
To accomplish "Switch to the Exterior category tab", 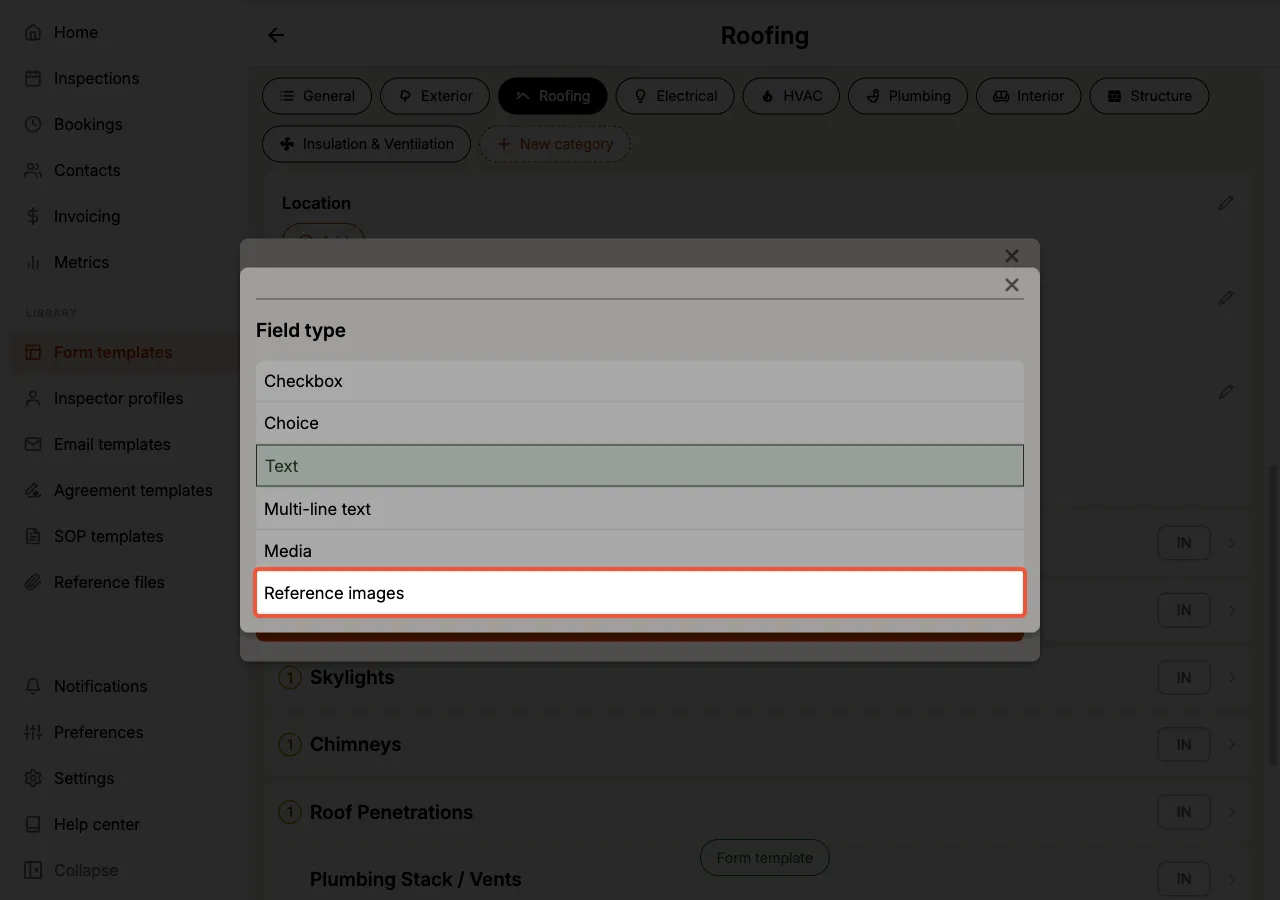I will [x=435, y=96].
